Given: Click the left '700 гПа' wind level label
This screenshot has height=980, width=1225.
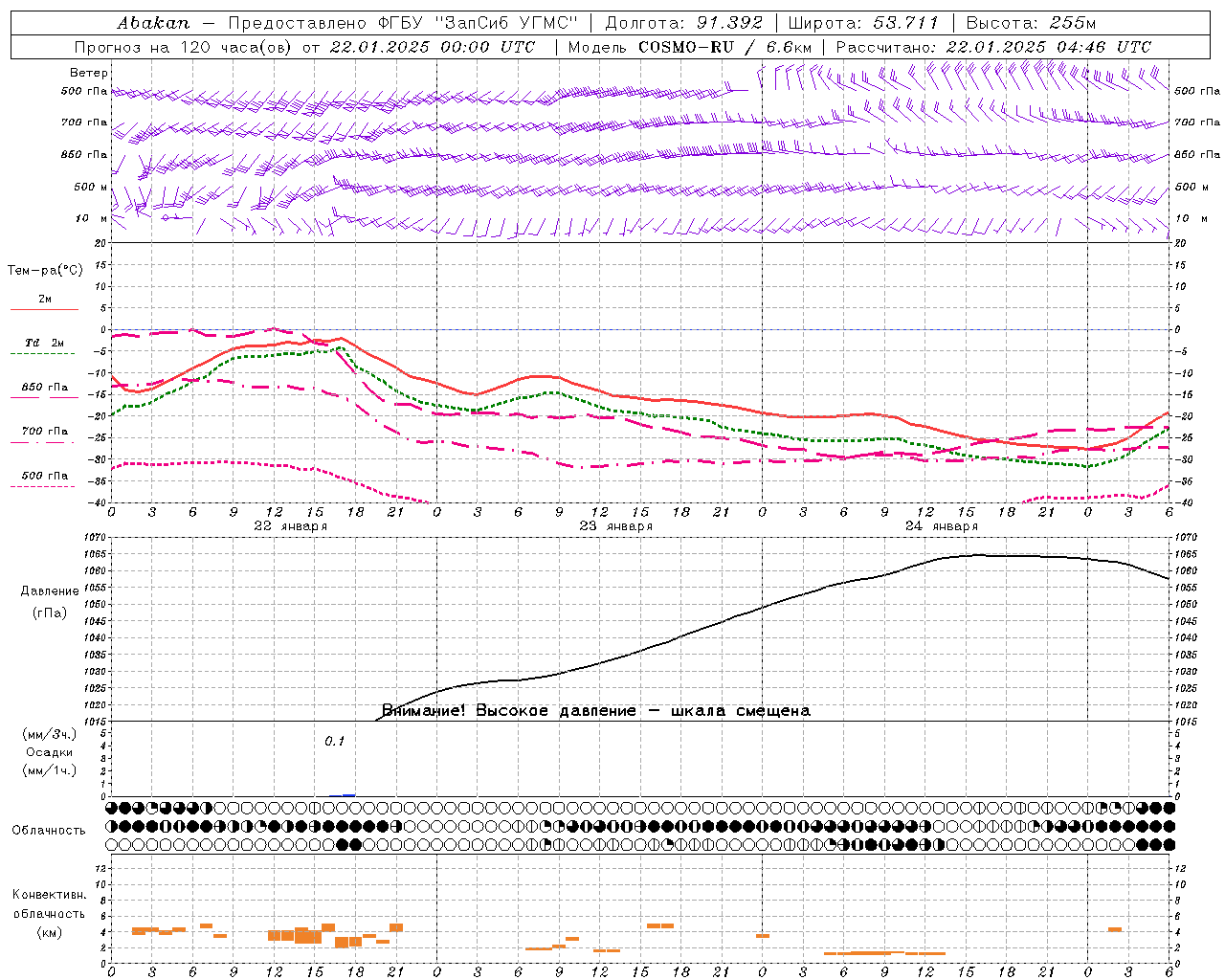Looking at the screenshot, I should coord(84,122).
